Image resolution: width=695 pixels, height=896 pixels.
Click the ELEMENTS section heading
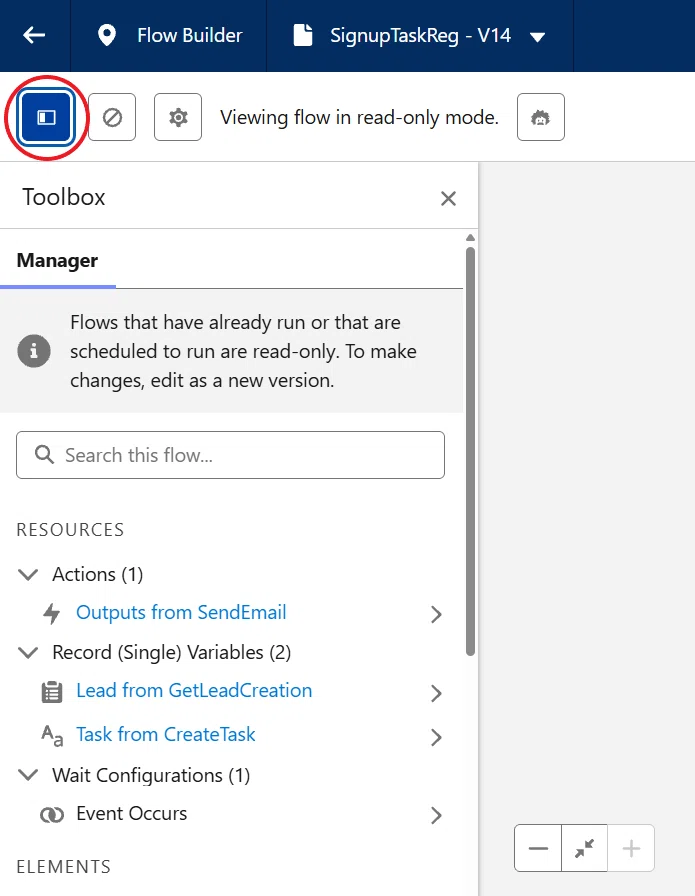coord(63,867)
